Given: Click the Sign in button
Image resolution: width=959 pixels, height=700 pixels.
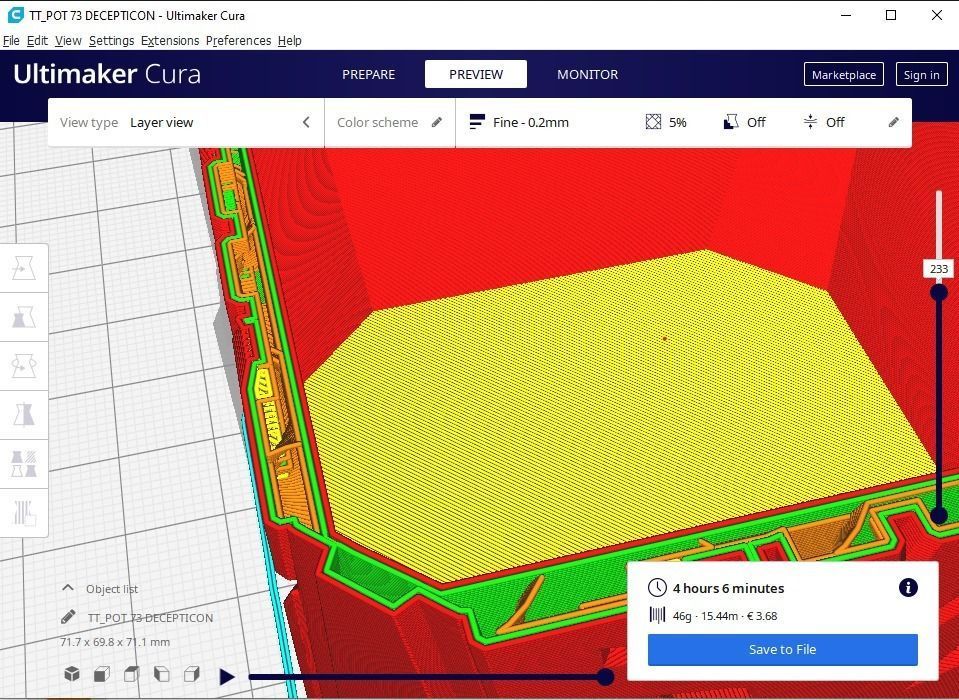Looking at the screenshot, I should (x=921, y=75).
